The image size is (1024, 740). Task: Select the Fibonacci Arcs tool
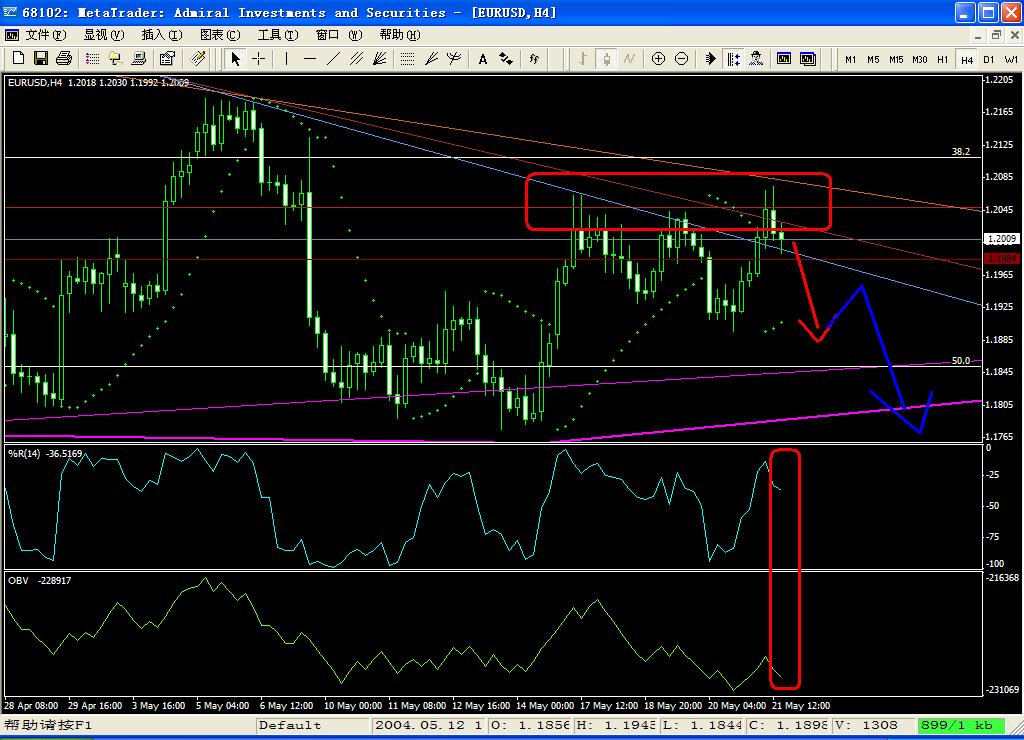[454, 59]
